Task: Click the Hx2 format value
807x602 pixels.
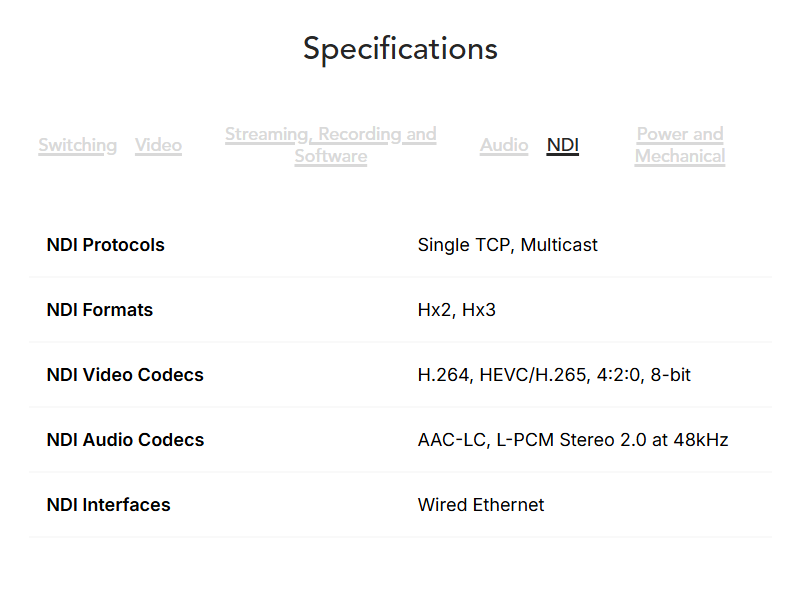Action: [x=433, y=310]
